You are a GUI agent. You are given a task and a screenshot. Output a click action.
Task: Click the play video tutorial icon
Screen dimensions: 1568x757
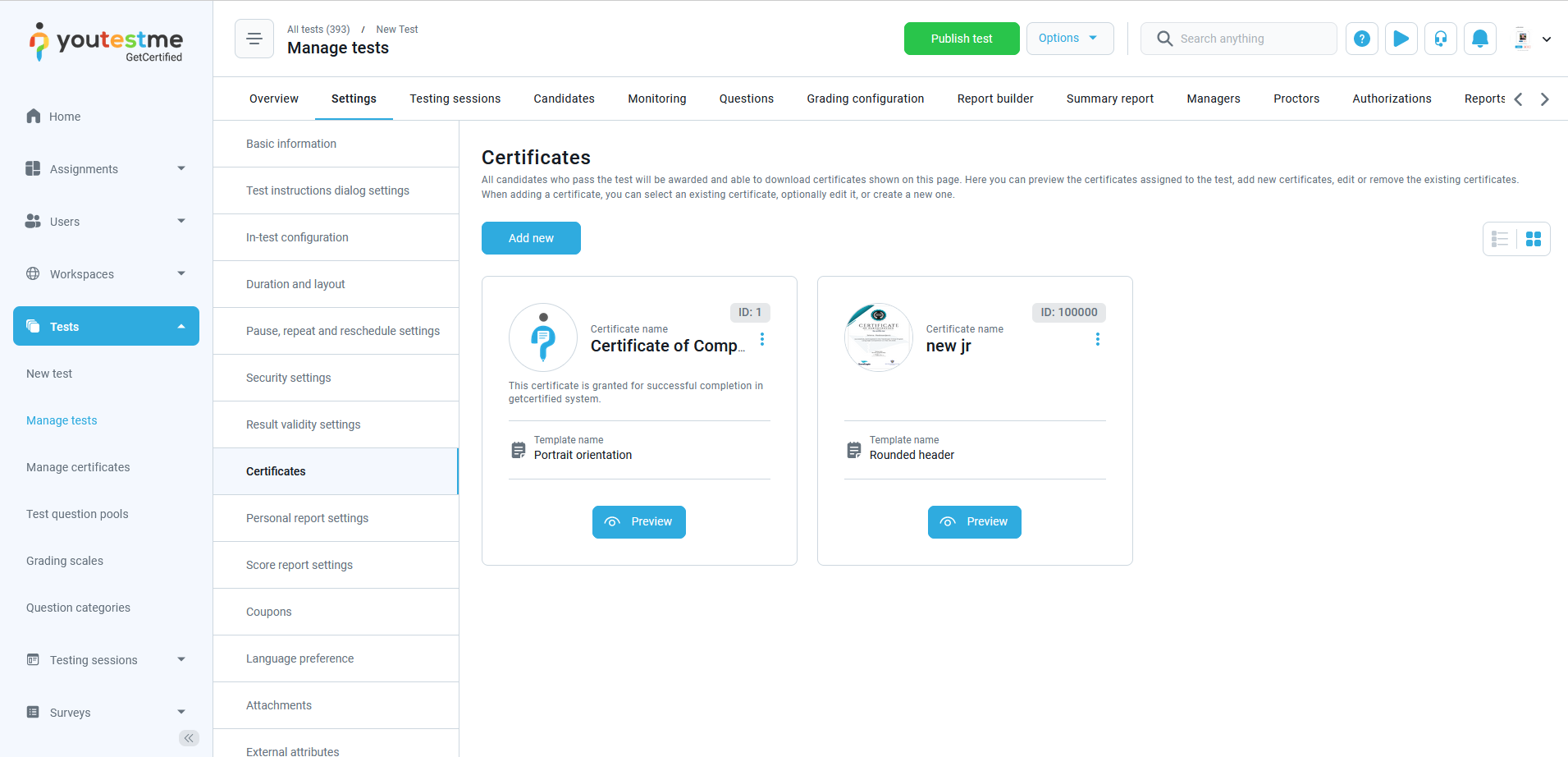coord(1401,39)
